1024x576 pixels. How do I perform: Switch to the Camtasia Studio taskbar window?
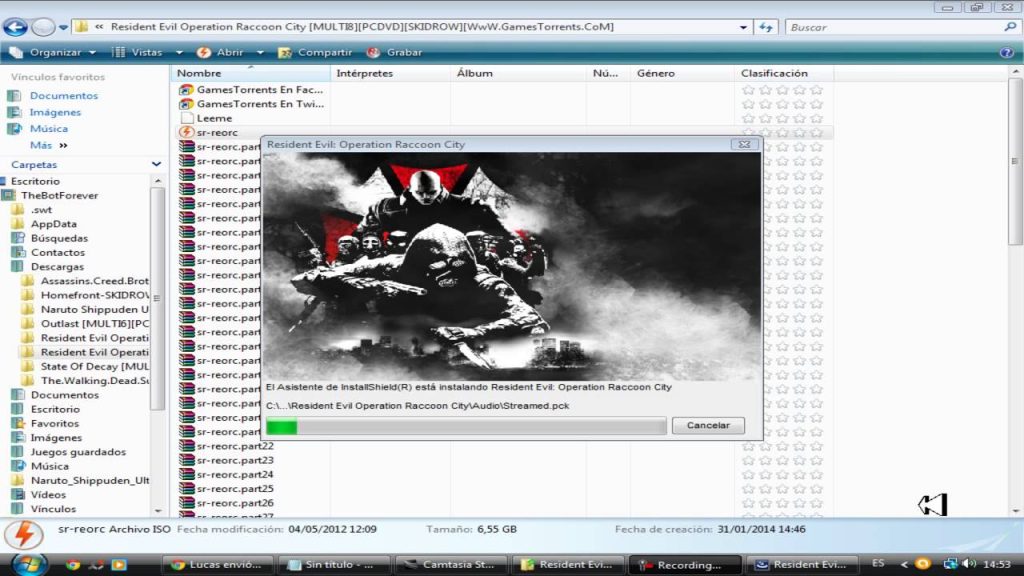[x=450, y=563]
